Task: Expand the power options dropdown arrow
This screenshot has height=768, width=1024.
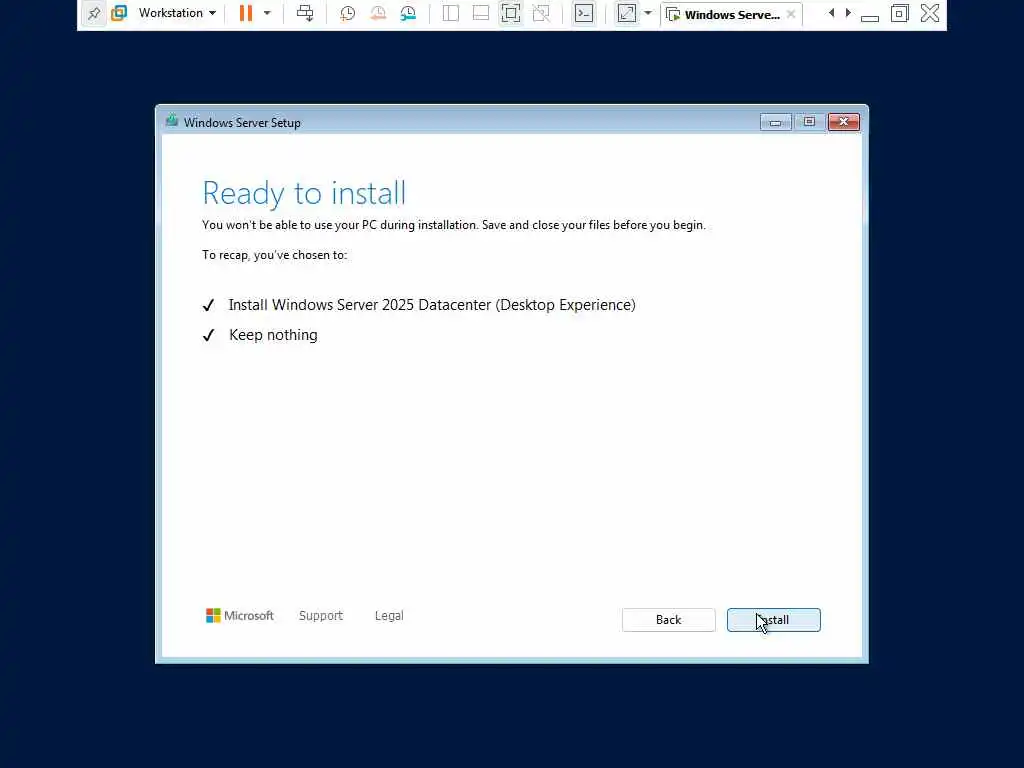Action: coord(267,13)
